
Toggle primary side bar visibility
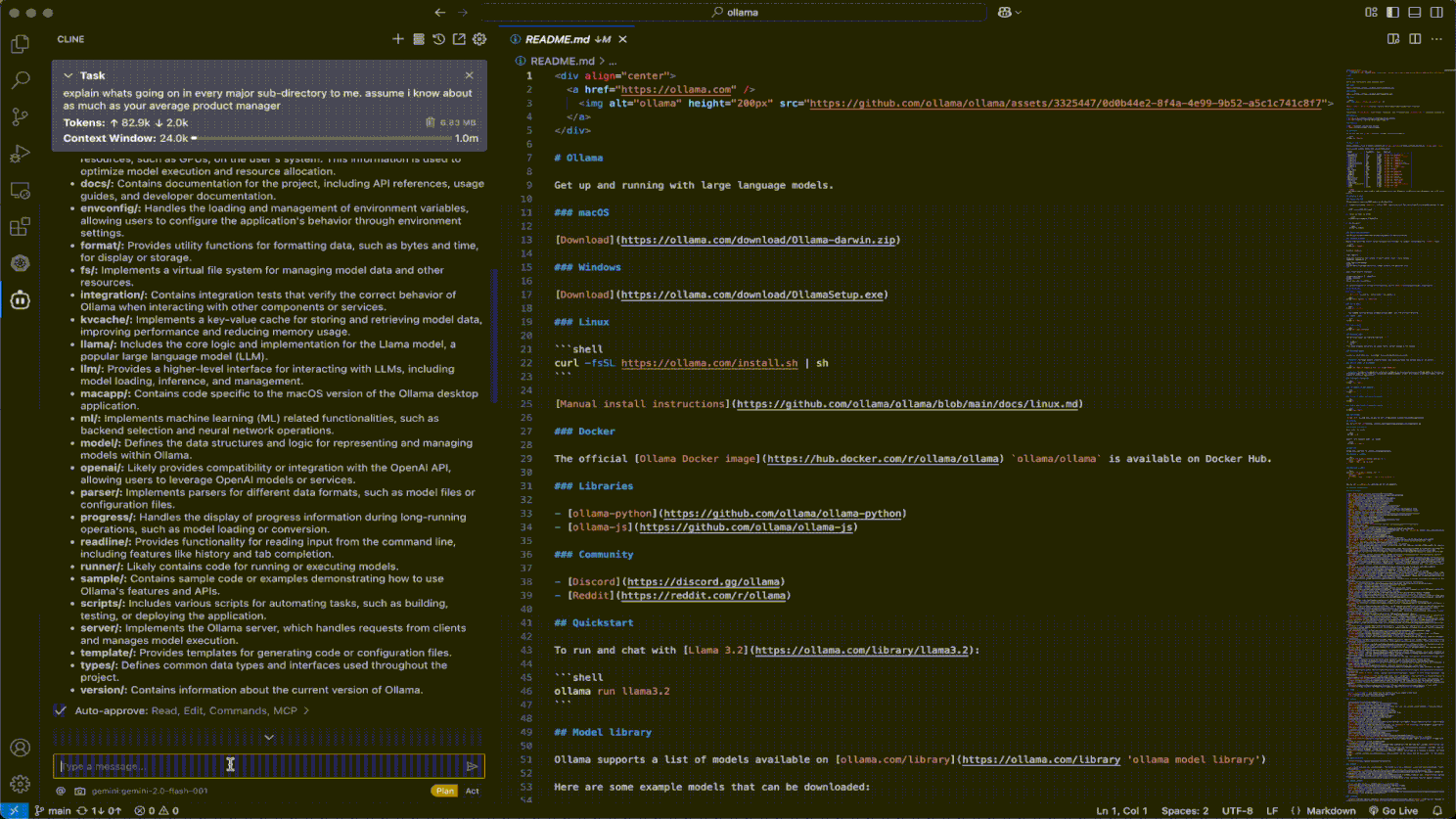click(x=1392, y=13)
